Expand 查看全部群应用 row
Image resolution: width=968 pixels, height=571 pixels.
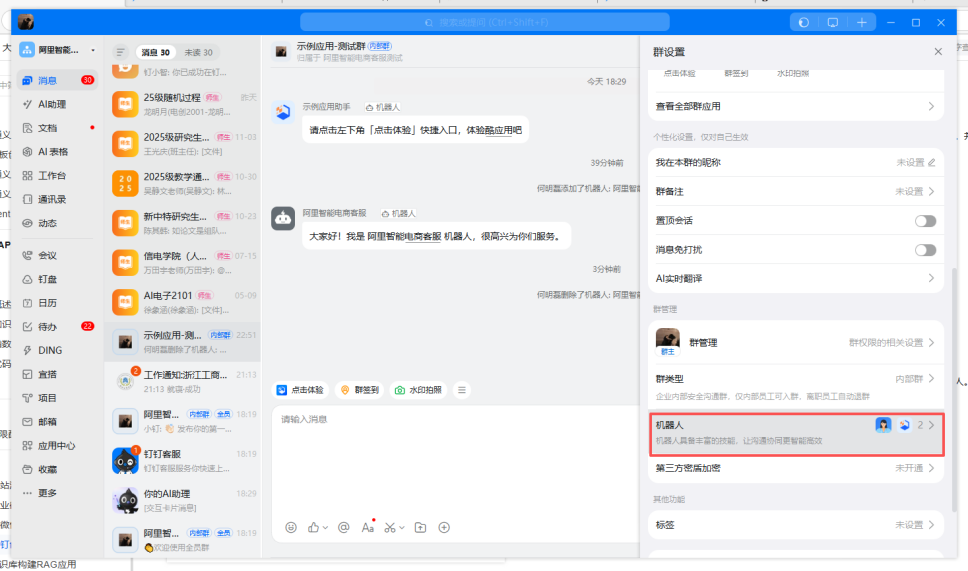796,106
